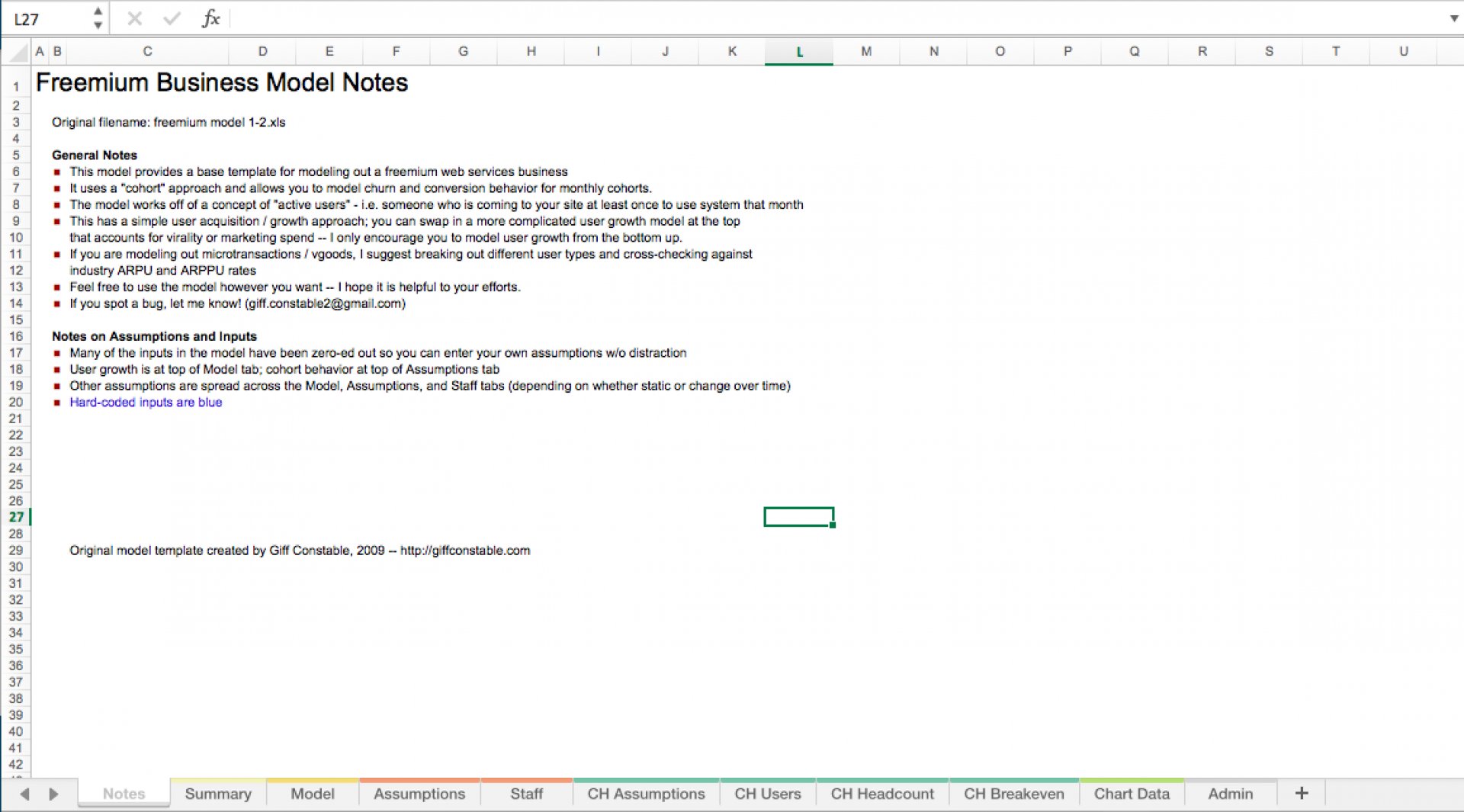The height and width of the screenshot is (812, 1464).
Task: Click the selected cell L27
Action: tap(799, 517)
